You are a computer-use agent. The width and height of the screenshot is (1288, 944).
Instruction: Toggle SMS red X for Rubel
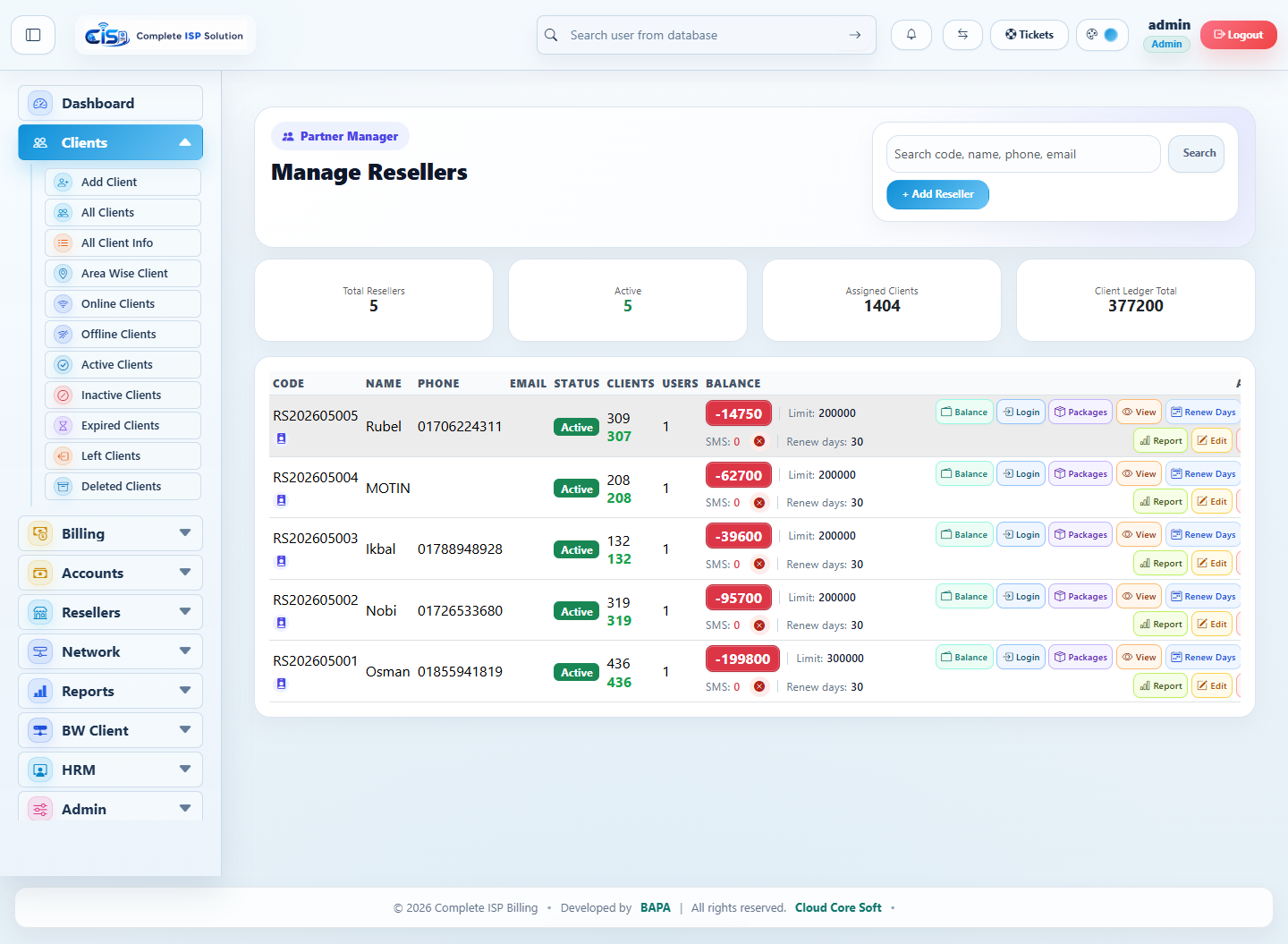coord(758,442)
